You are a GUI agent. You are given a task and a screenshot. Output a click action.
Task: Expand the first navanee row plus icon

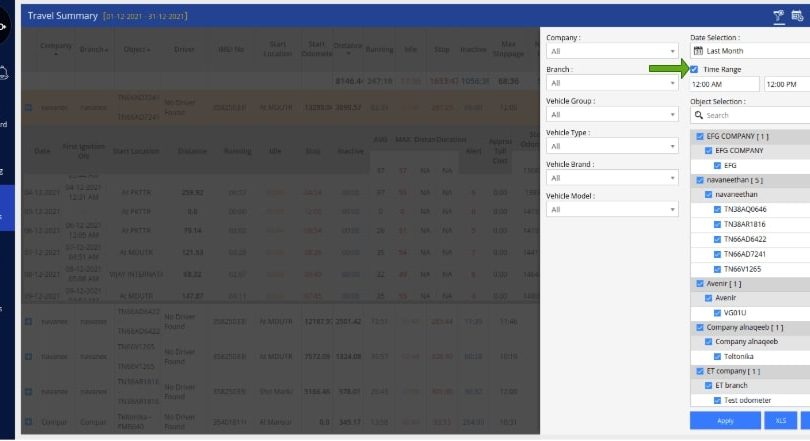tap(28, 107)
